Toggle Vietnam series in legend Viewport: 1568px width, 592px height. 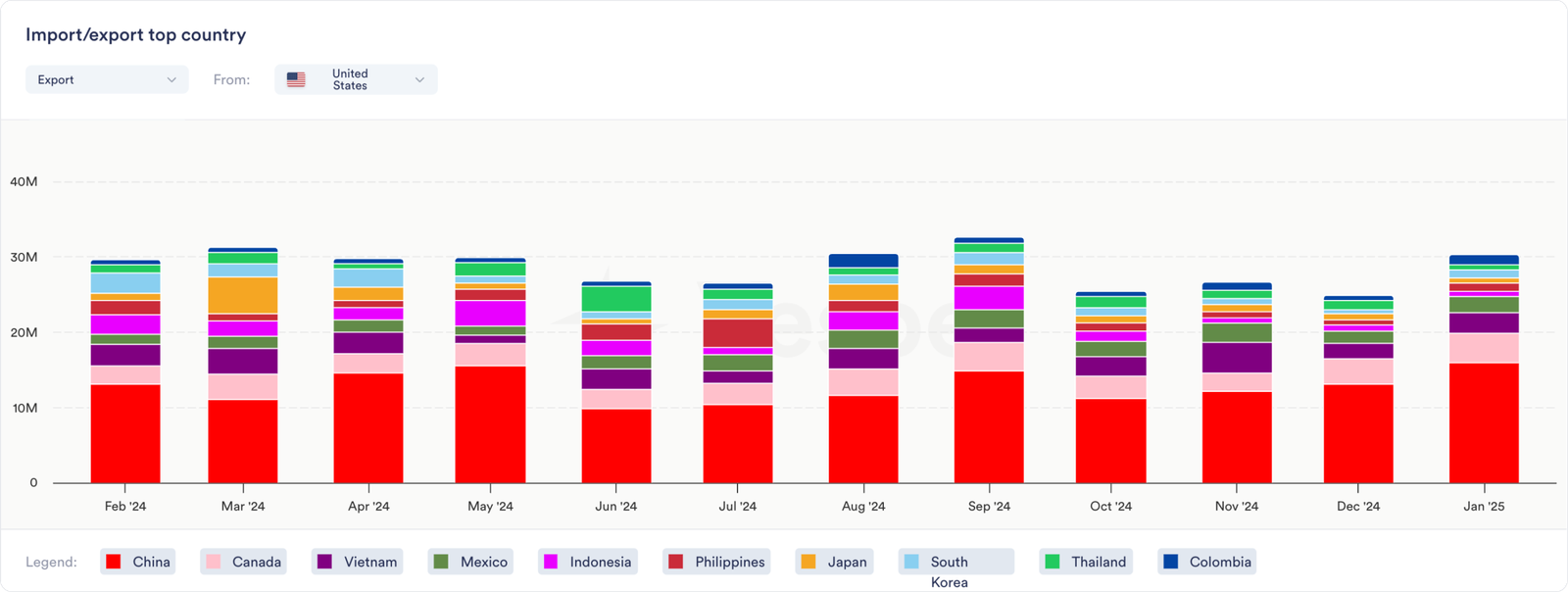tap(358, 562)
